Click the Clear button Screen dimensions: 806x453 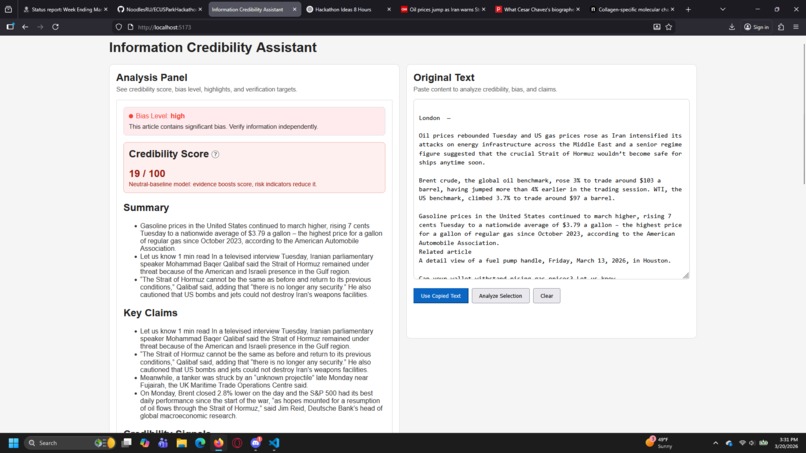click(x=546, y=296)
